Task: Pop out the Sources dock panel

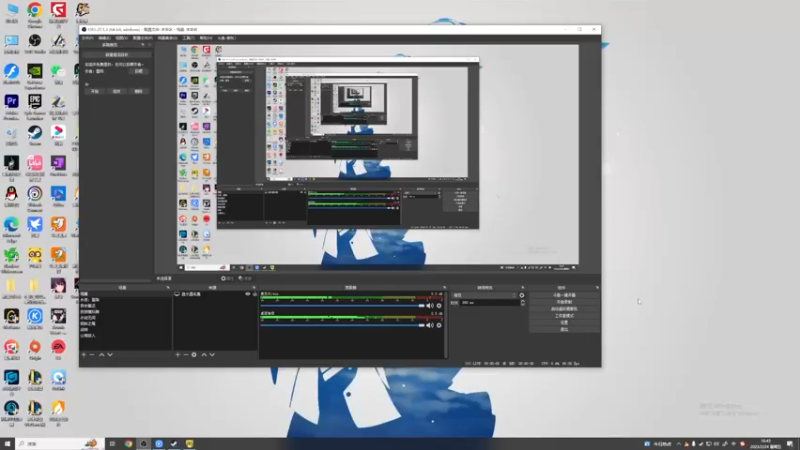Action: click(254, 288)
